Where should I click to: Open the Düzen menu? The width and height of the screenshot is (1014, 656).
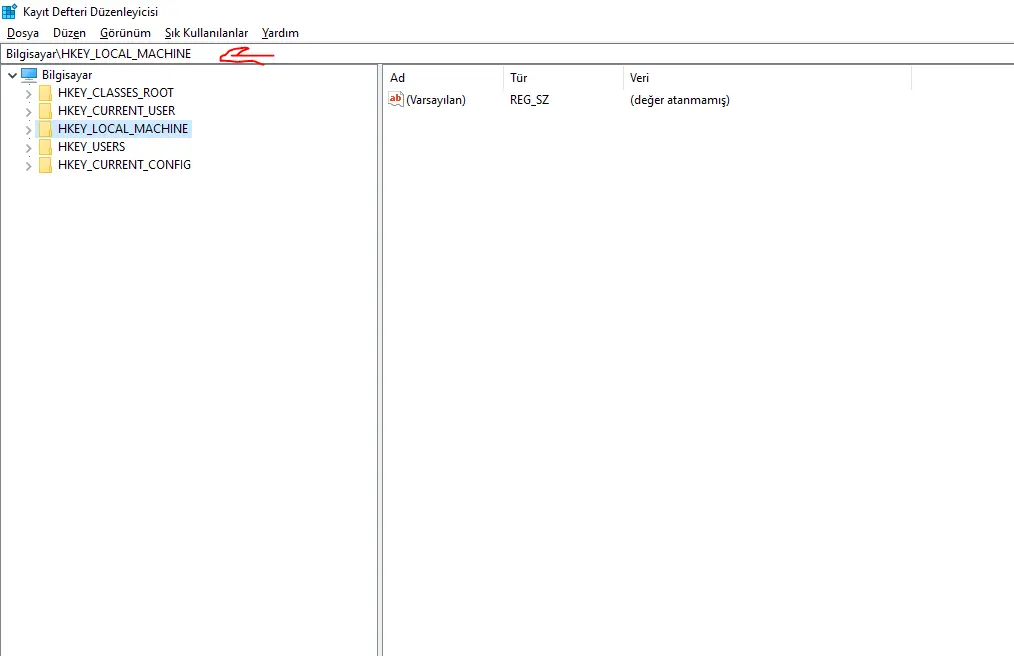[69, 33]
